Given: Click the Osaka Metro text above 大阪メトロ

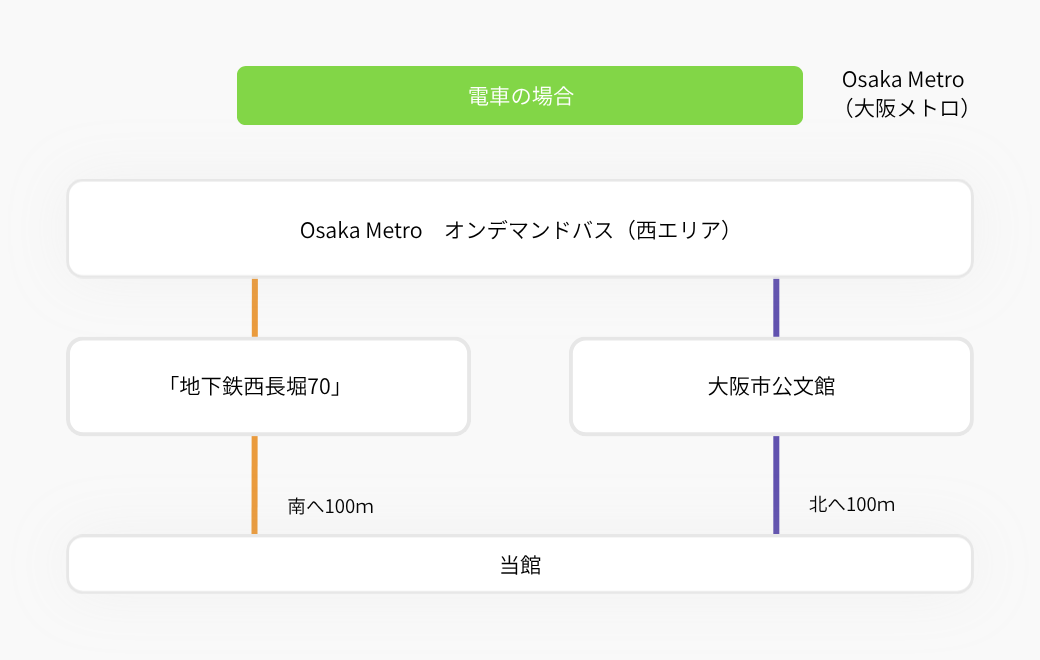Looking at the screenshot, I should pyautogui.click(x=903, y=80).
